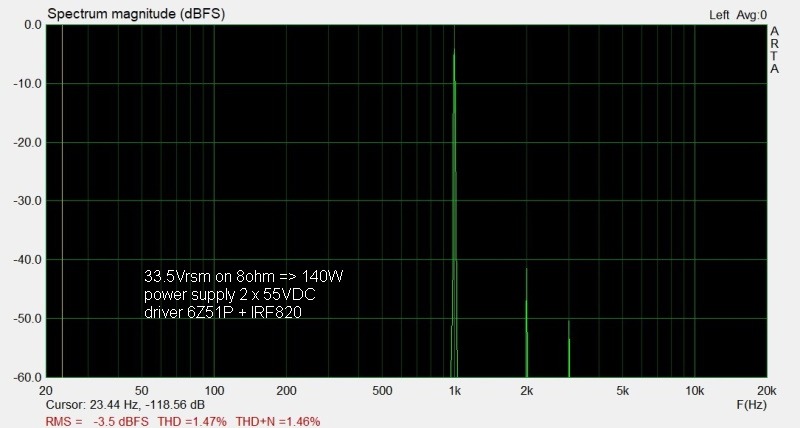Click the 'power supply 2 x 55VDC' annotation
800x428 pixels.
[230, 294]
